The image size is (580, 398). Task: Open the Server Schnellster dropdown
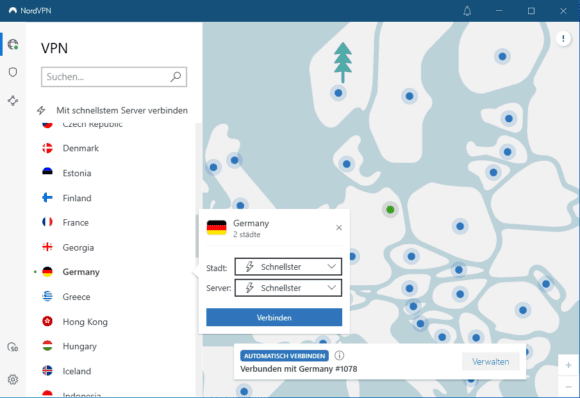(288, 288)
